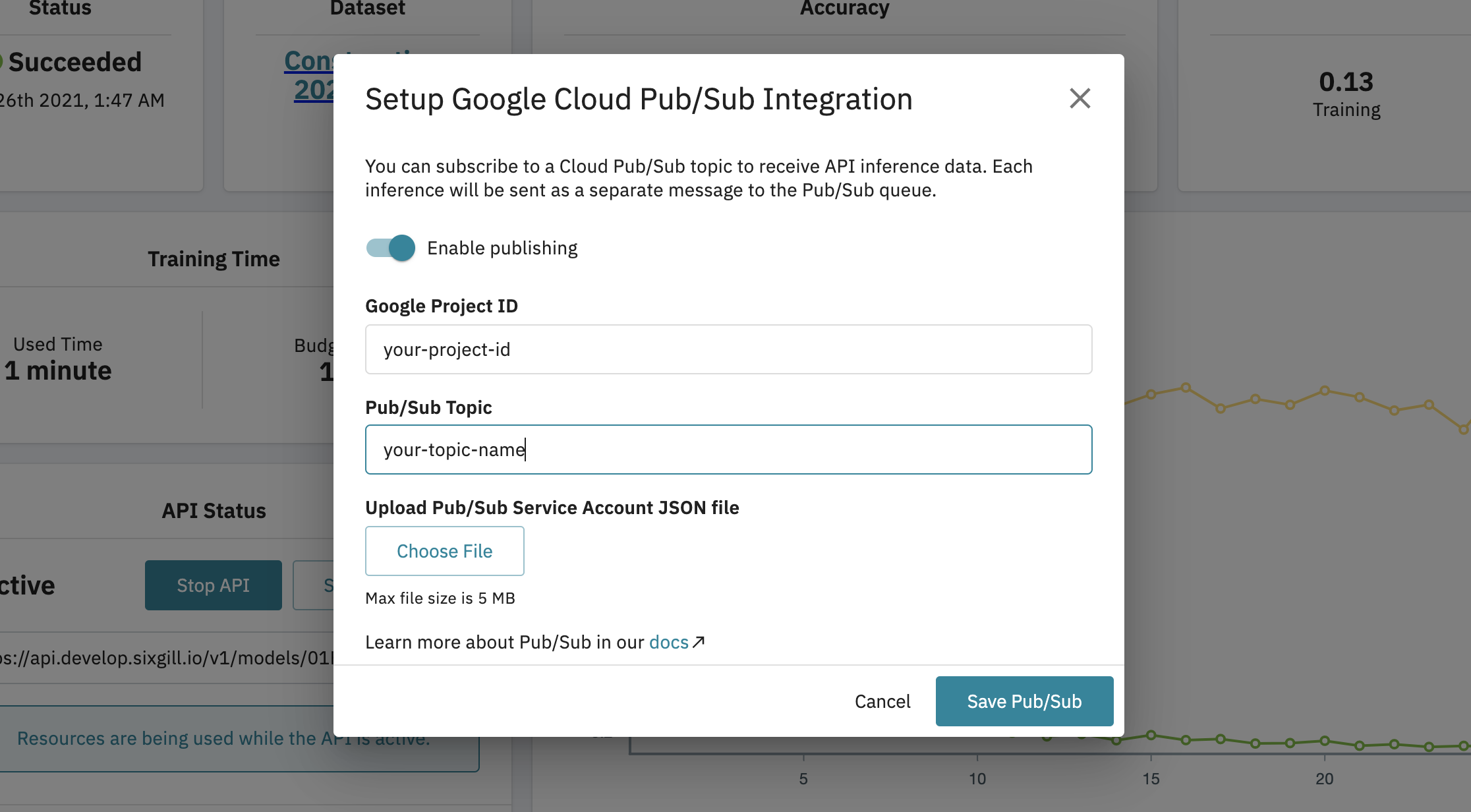Cancel the Pub/Sub setup
This screenshot has height=812, width=1471.
coord(882,701)
